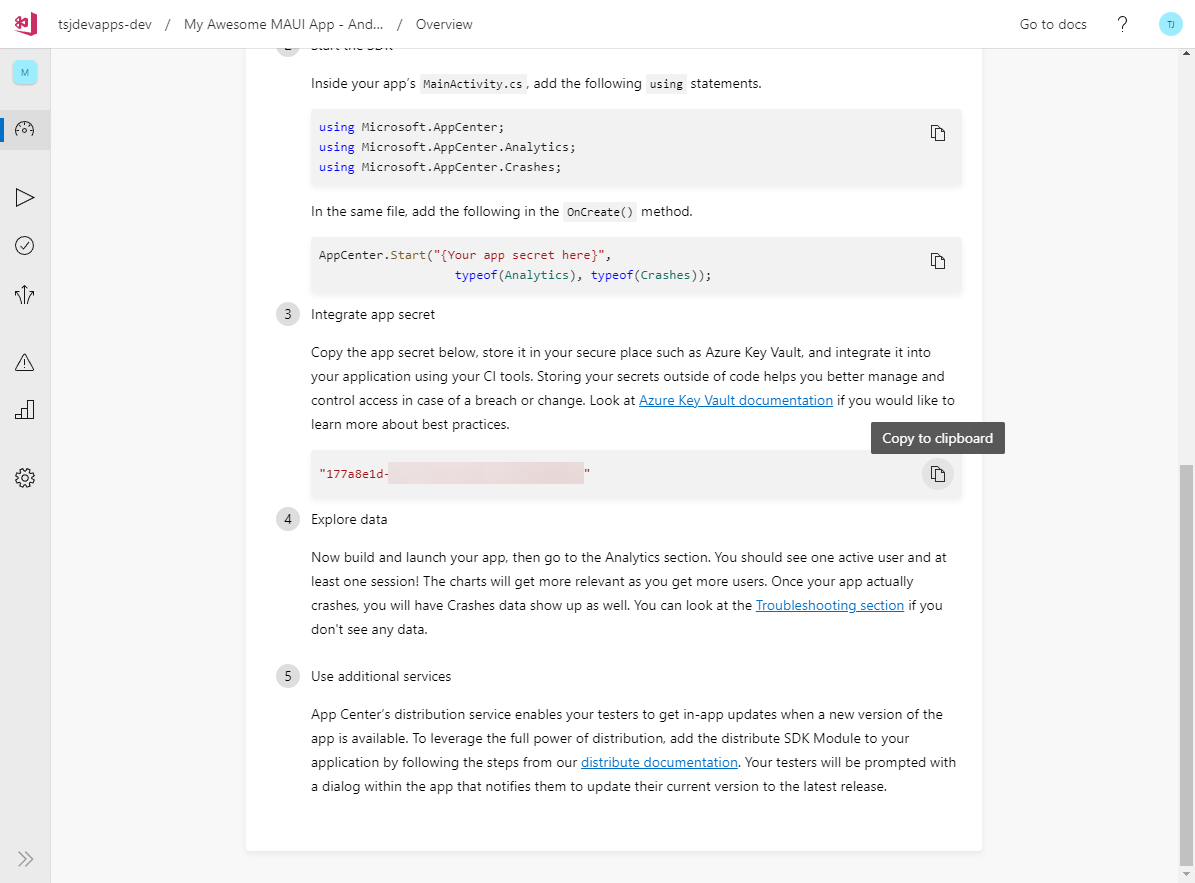Expand the left navigation sidebar
Viewport: 1195px width, 883px height.
pyautogui.click(x=25, y=858)
